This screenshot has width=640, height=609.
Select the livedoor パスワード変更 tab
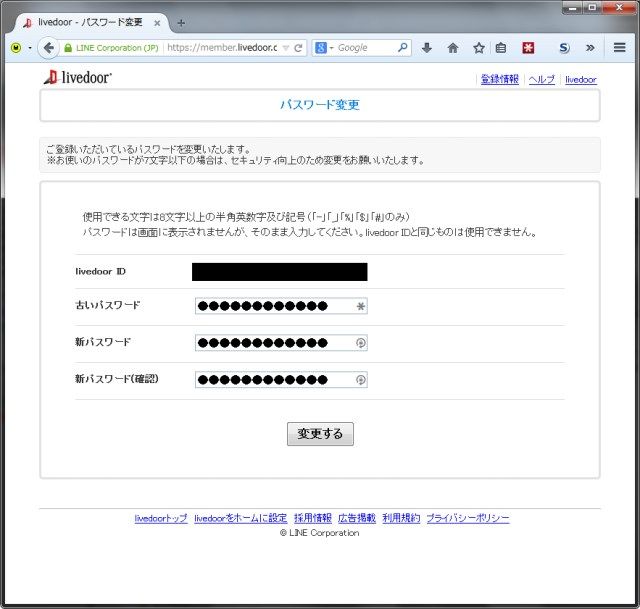click(90, 22)
